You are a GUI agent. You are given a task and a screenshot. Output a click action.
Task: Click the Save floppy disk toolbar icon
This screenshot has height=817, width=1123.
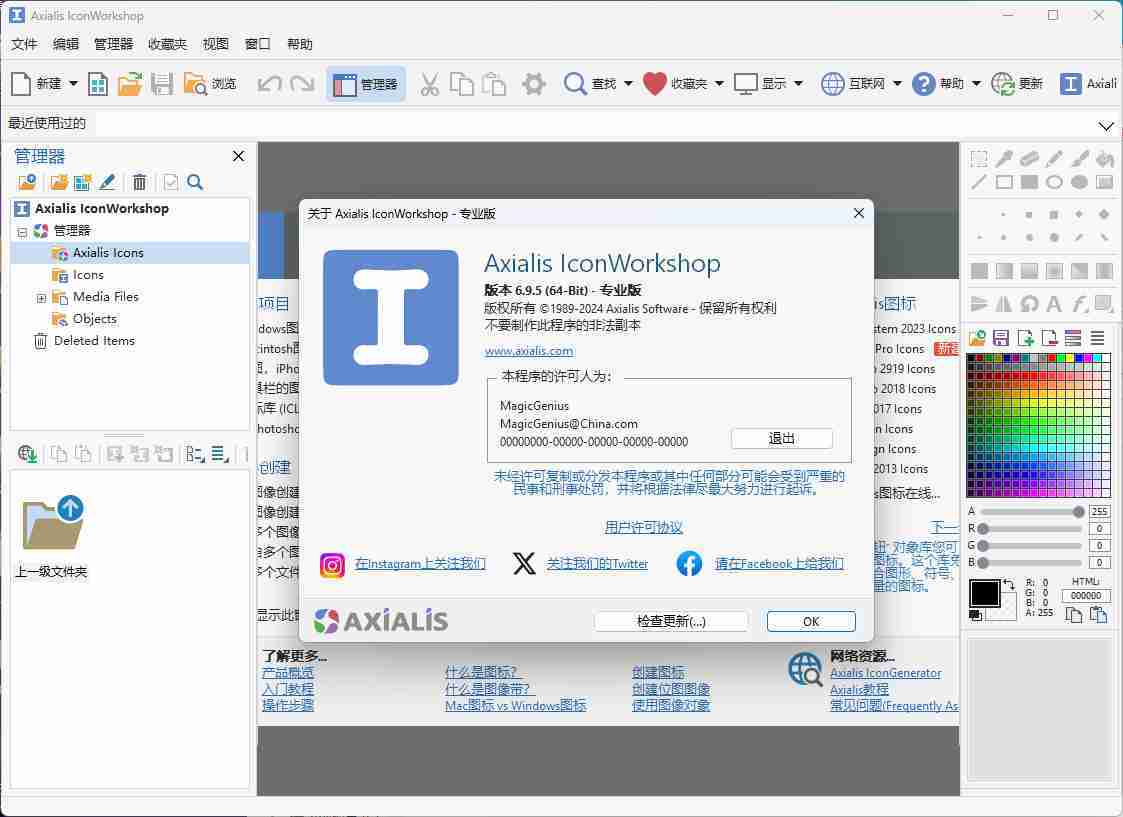(x=162, y=84)
